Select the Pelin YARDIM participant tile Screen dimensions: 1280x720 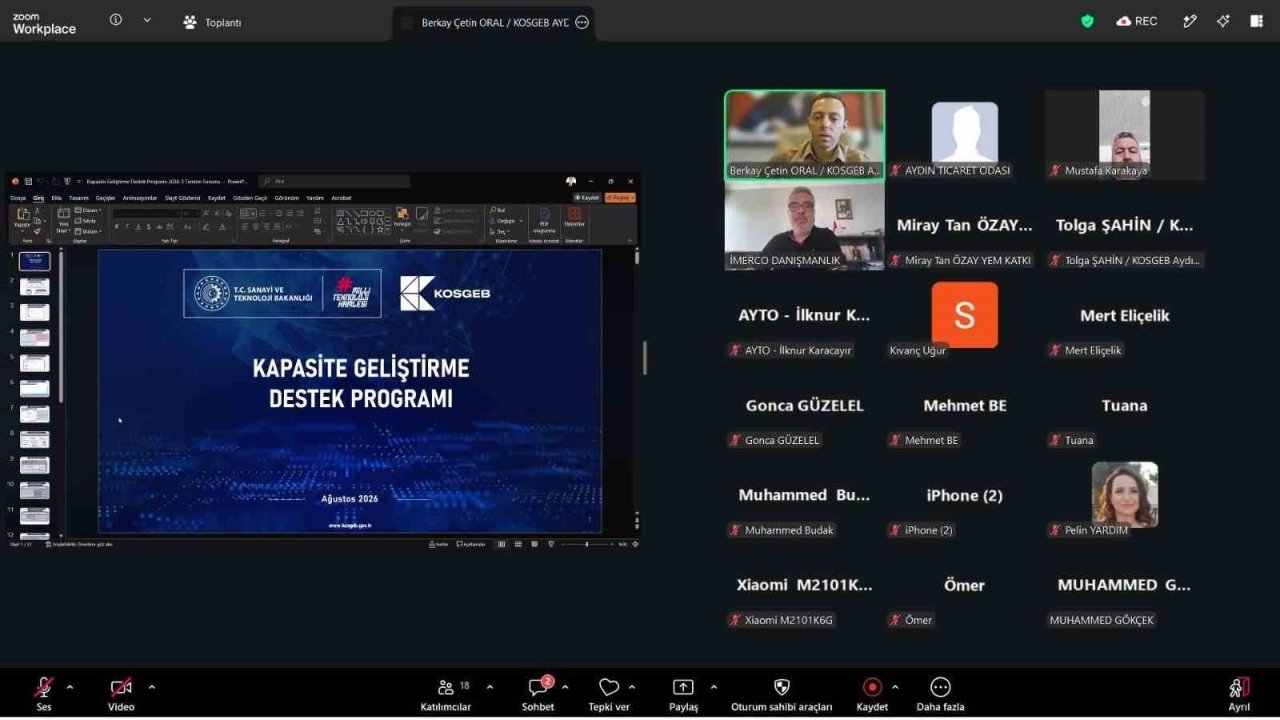(1125, 495)
